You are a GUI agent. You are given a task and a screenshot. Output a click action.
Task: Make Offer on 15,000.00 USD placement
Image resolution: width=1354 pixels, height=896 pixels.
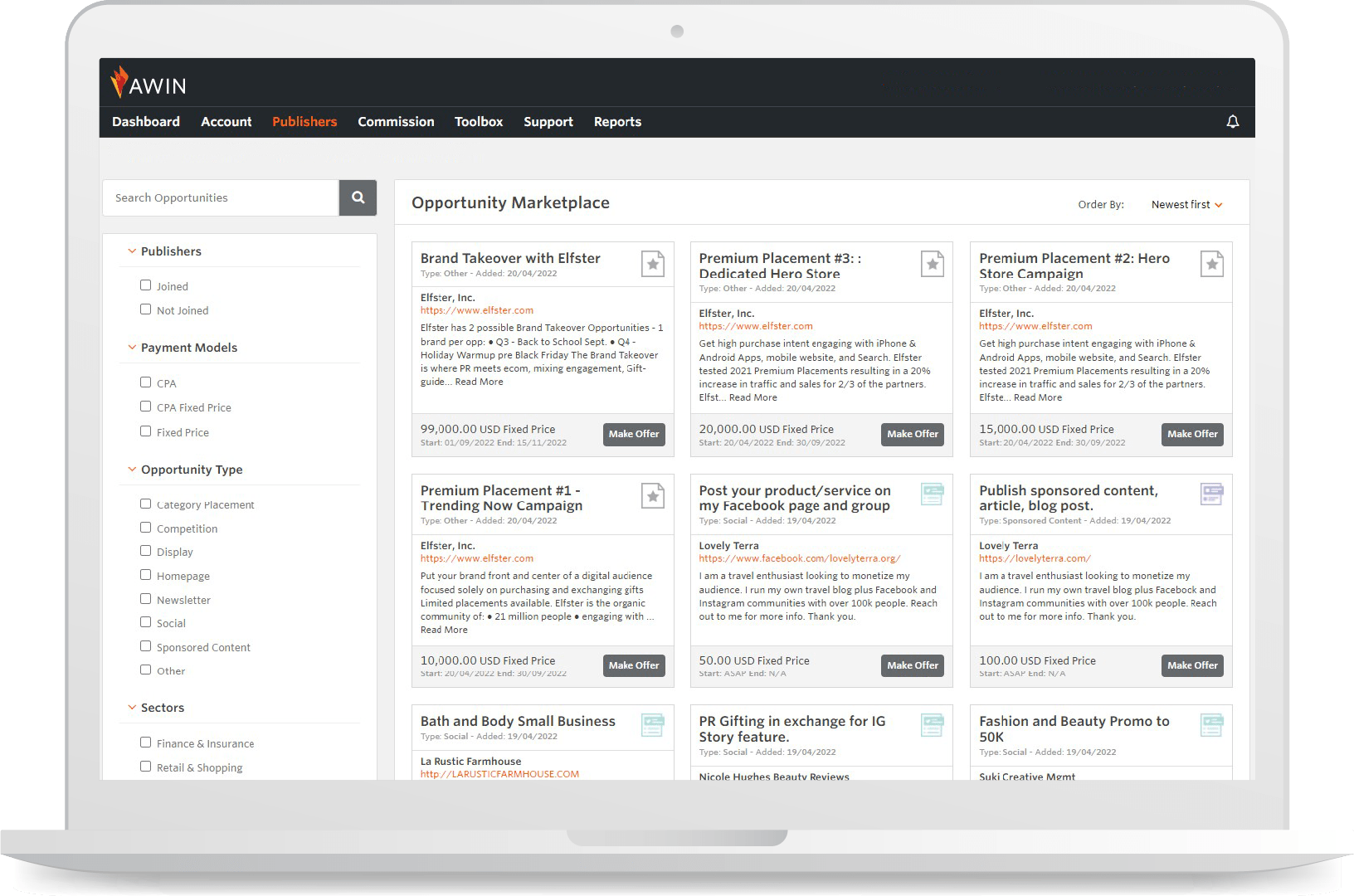(x=1192, y=434)
